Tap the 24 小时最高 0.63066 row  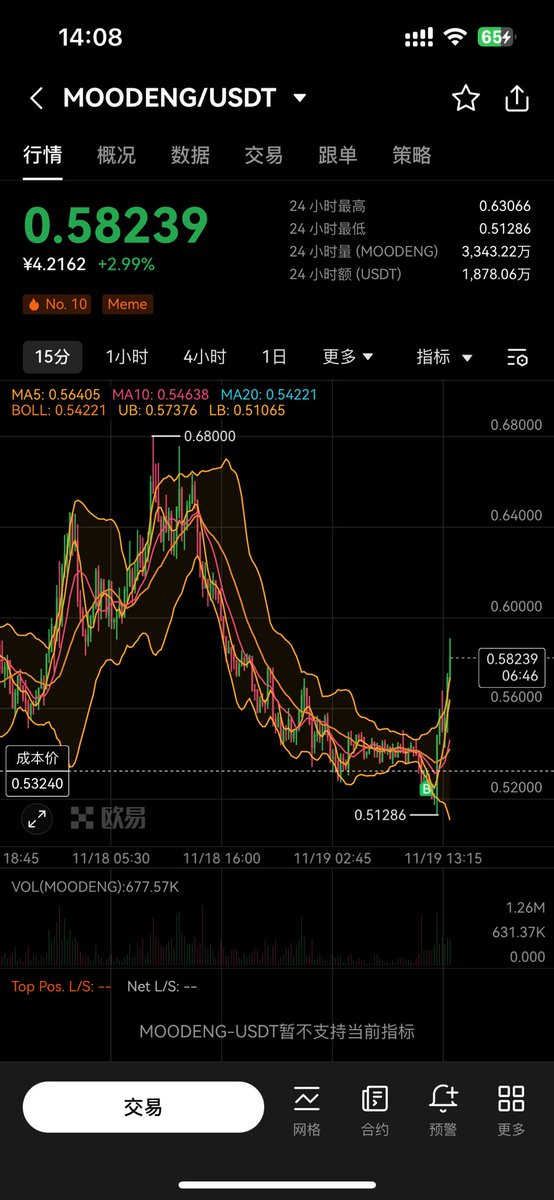coord(410,207)
